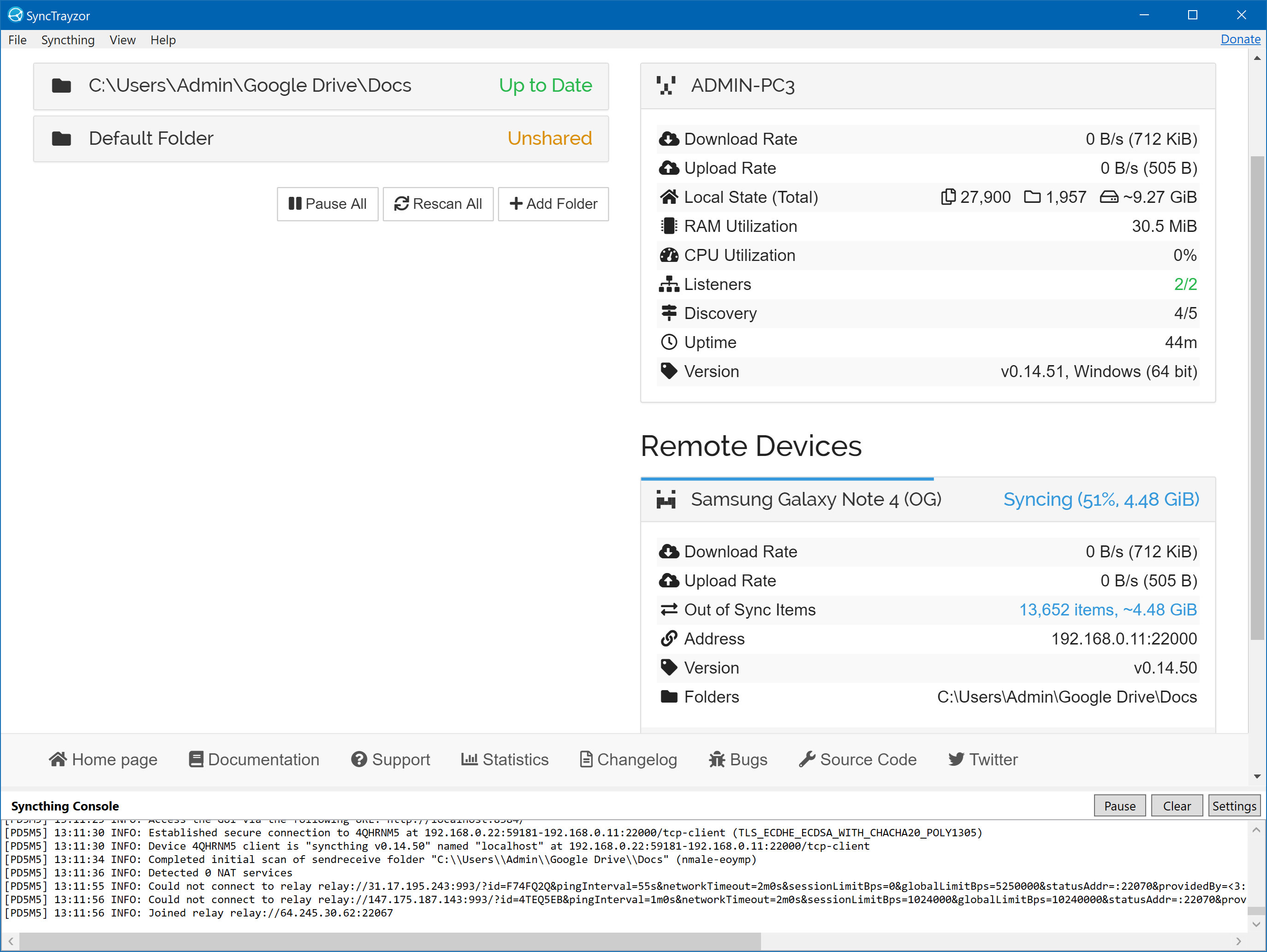
Task: Click the Samsung device sync progress bar
Action: point(787,479)
